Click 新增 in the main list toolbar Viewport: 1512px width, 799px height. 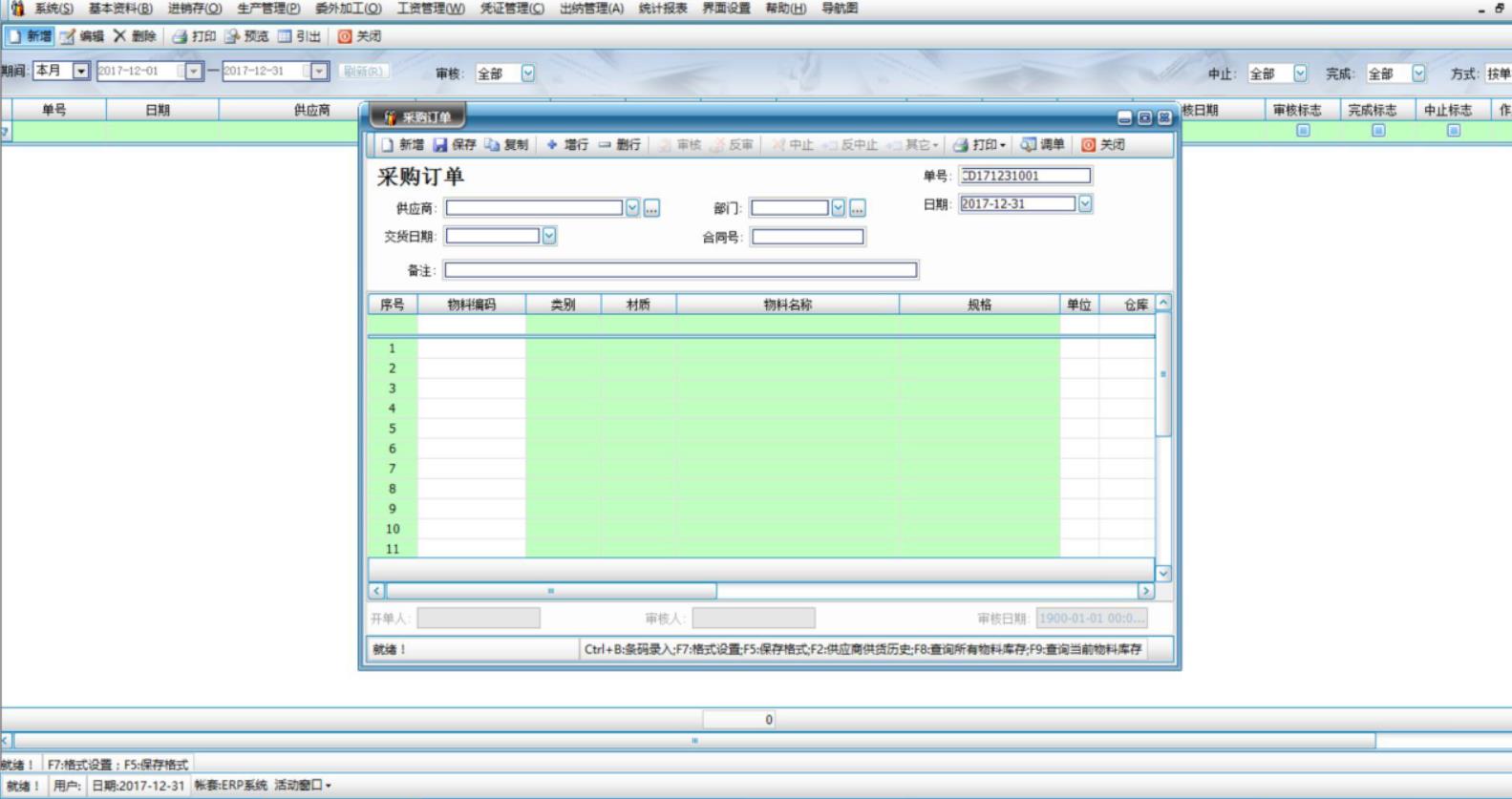29,36
